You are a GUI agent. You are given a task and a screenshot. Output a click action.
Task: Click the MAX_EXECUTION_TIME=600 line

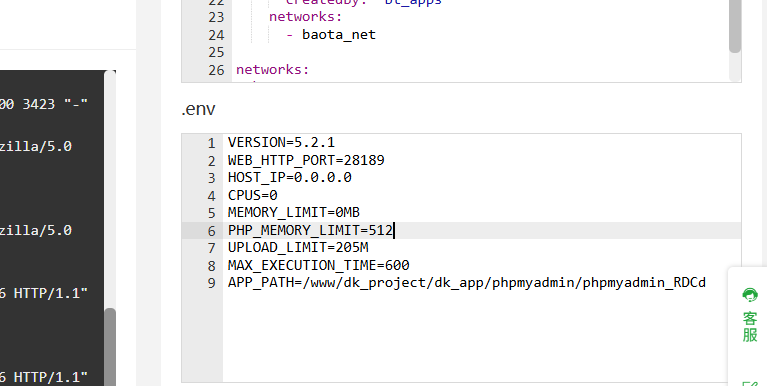point(318,265)
